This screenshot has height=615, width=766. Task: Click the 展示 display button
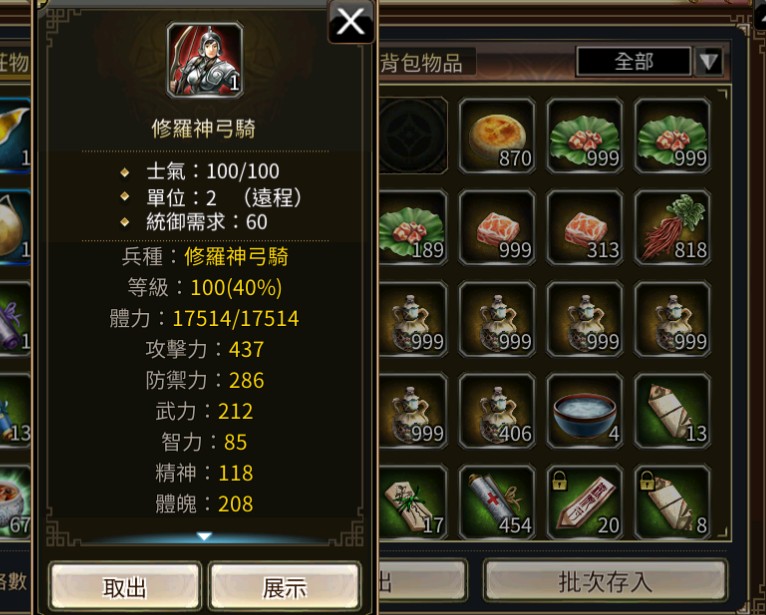(x=285, y=587)
